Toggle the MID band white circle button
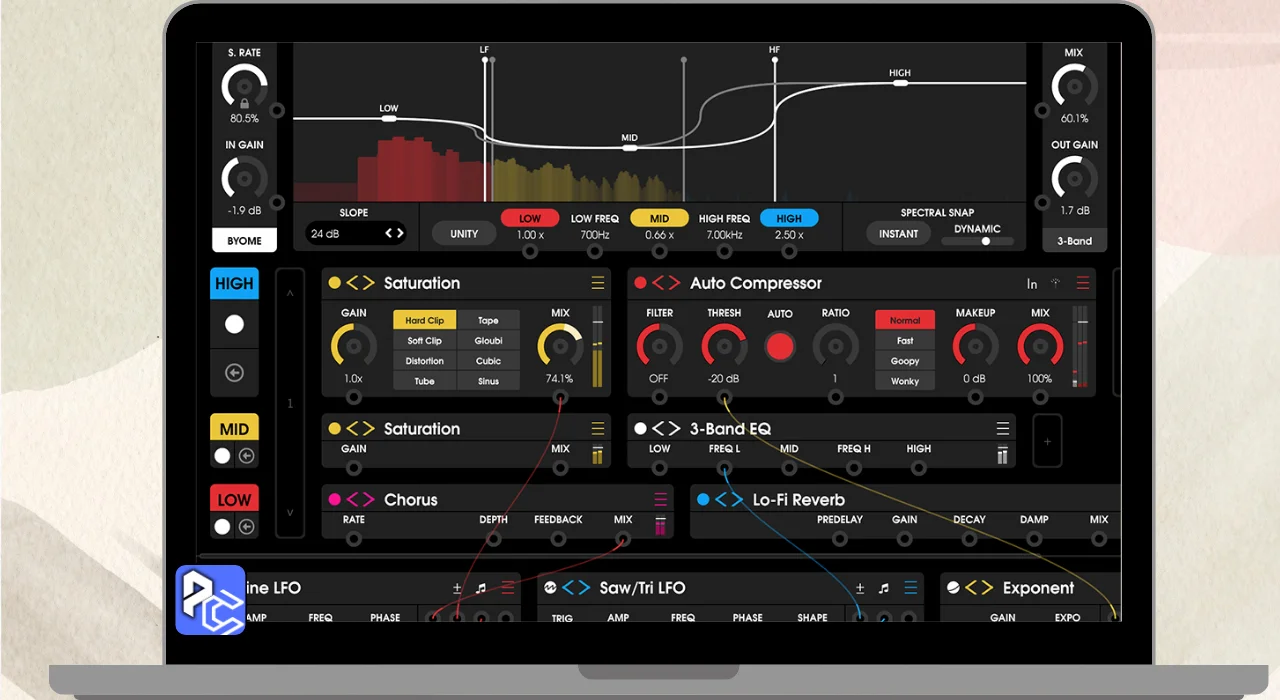 tap(222, 456)
